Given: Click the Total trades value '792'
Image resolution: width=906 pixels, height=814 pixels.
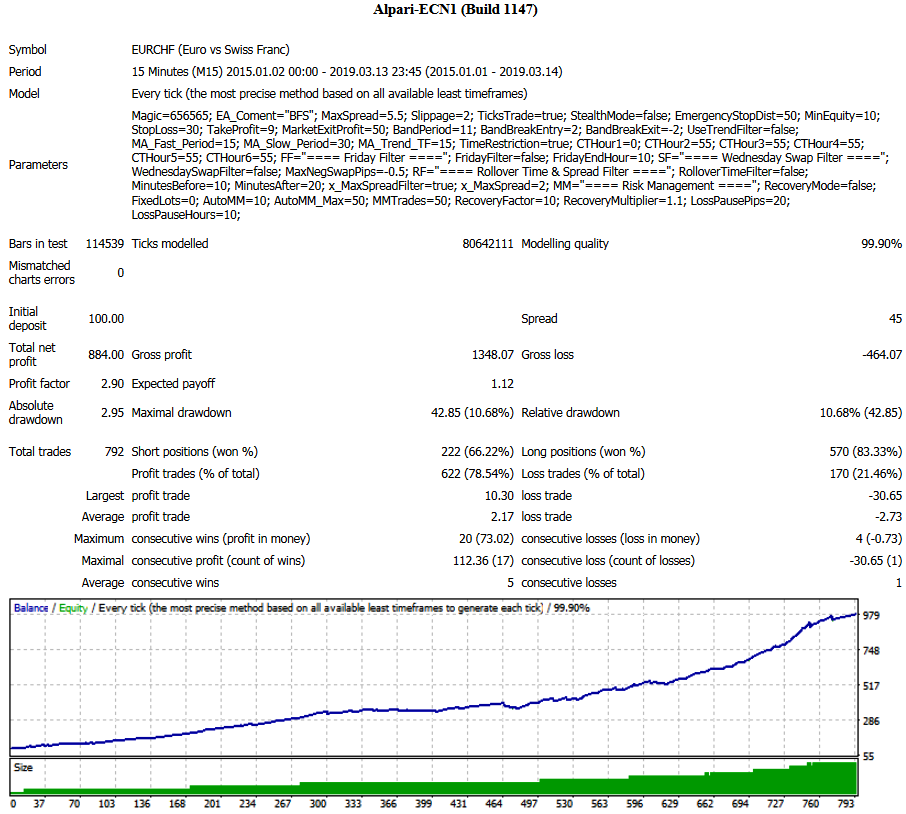Looking at the screenshot, I should [114, 452].
